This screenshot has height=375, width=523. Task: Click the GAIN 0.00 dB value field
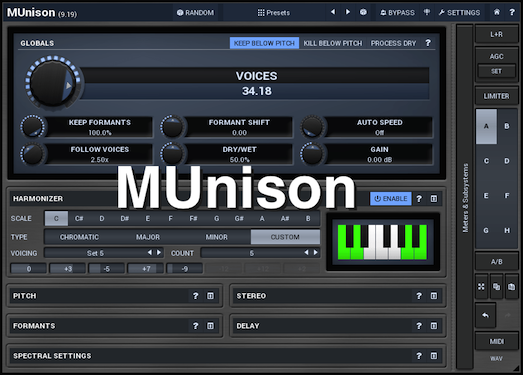[x=379, y=160]
